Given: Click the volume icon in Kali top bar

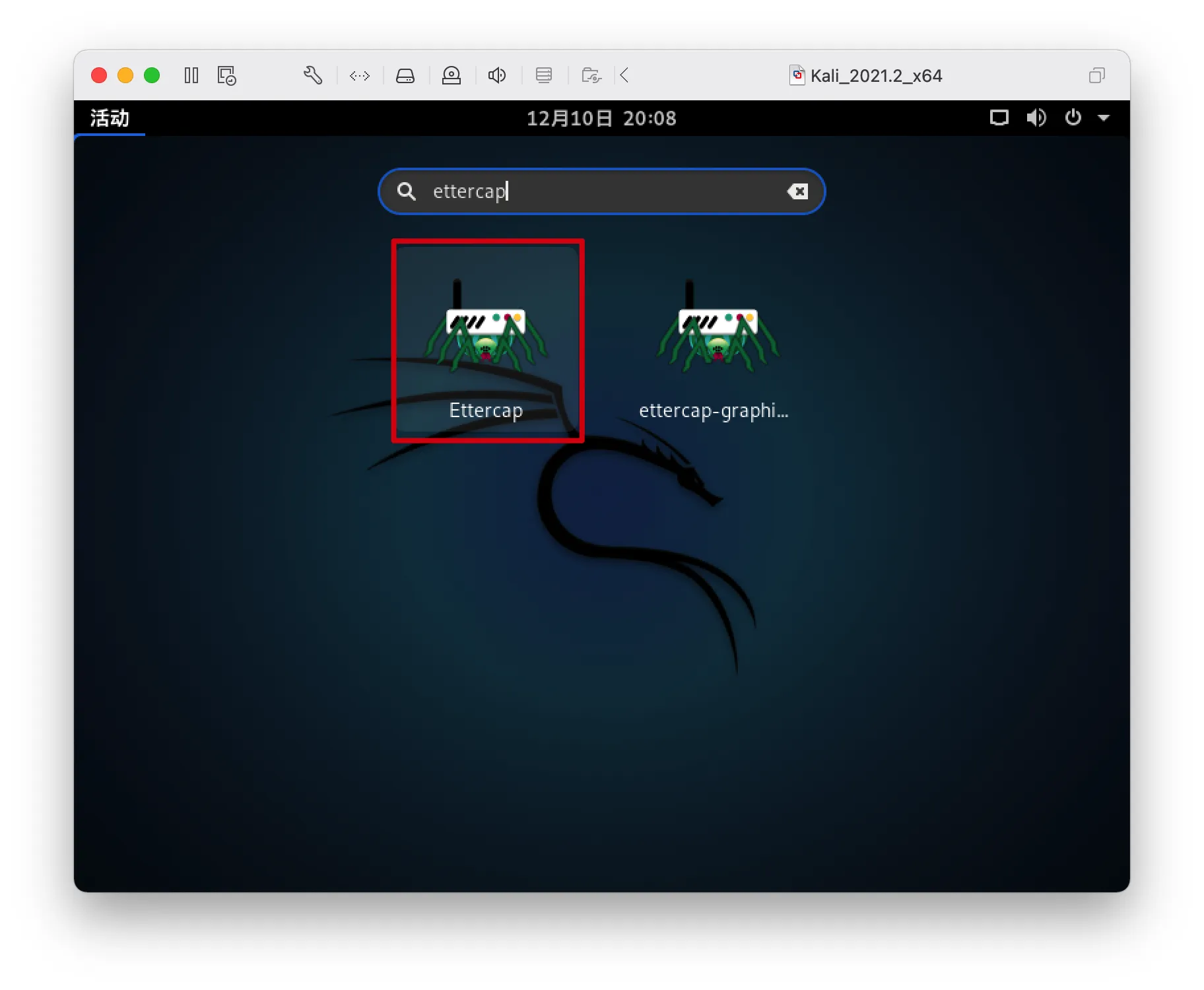Looking at the screenshot, I should [1036, 117].
